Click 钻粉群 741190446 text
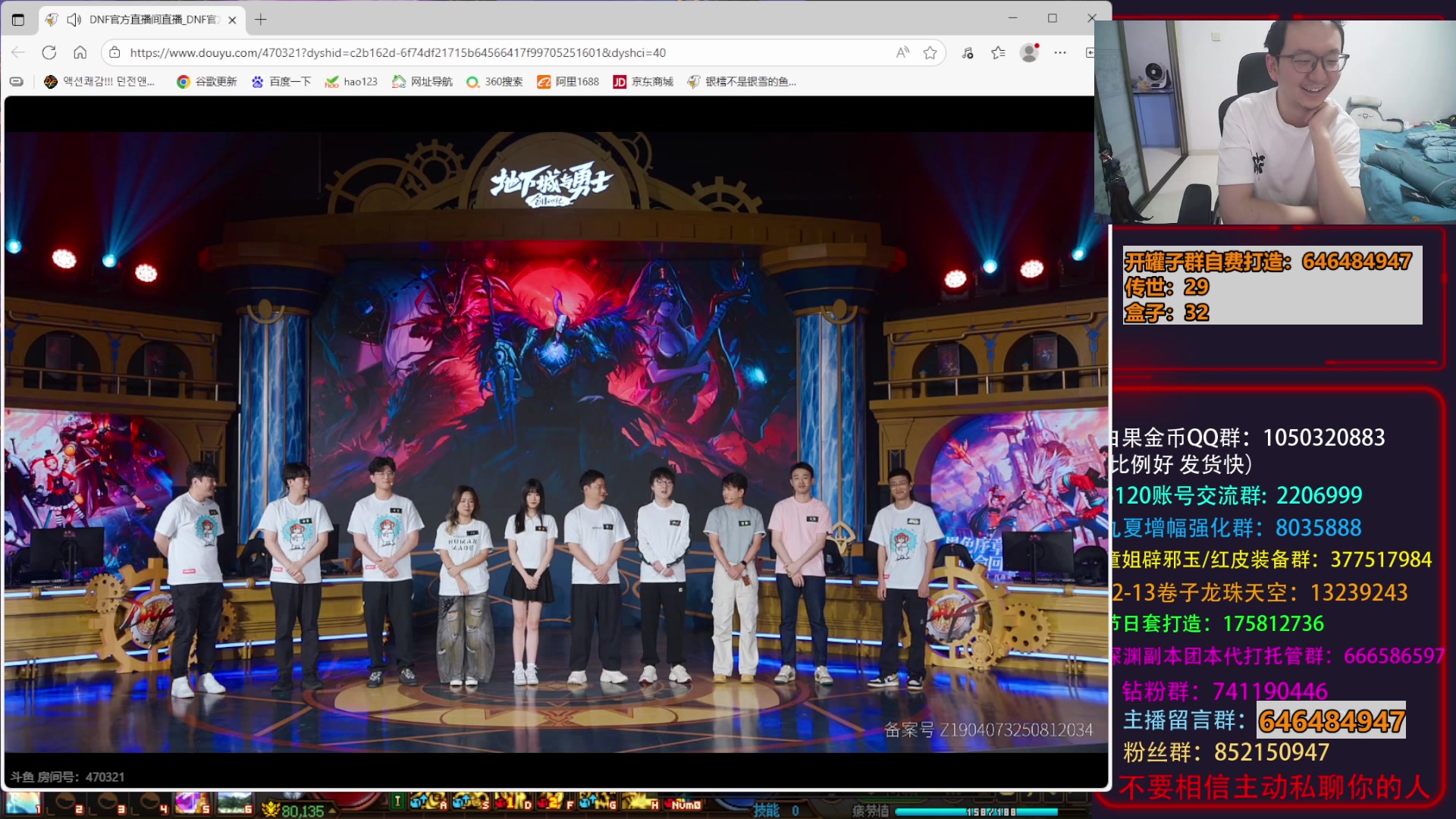Image resolution: width=1456 pixels, height=819 pixels. coord(1225,691)
